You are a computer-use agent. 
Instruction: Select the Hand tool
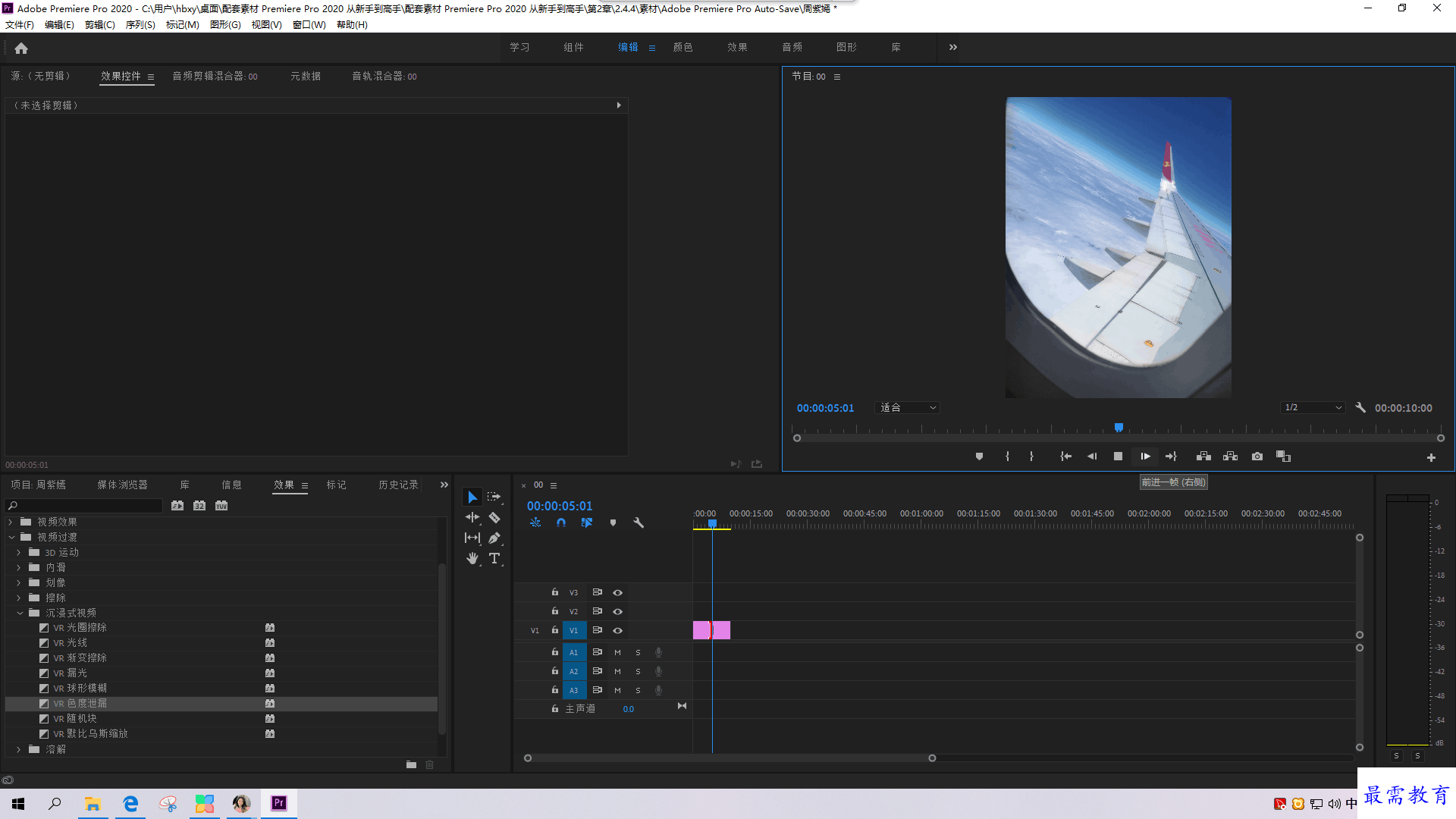[472, 559]
